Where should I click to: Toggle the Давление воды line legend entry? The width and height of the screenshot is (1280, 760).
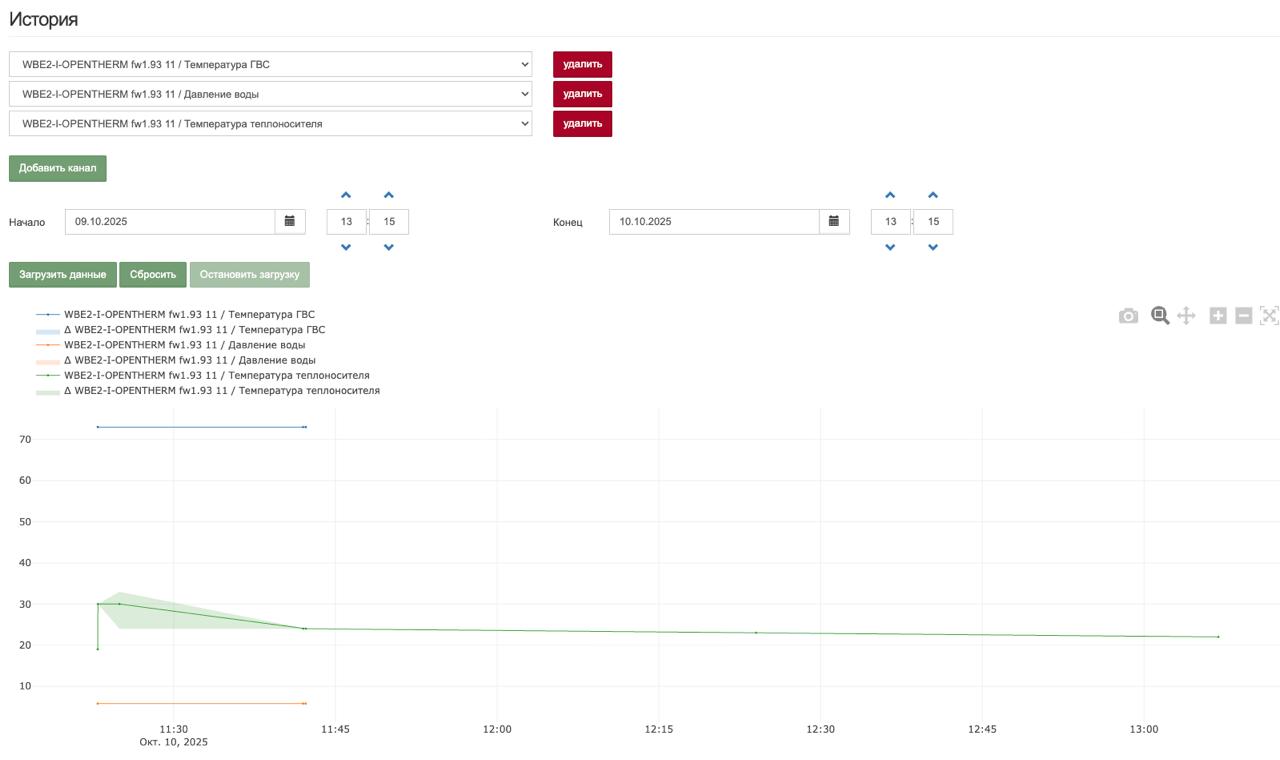click(184, 345)
